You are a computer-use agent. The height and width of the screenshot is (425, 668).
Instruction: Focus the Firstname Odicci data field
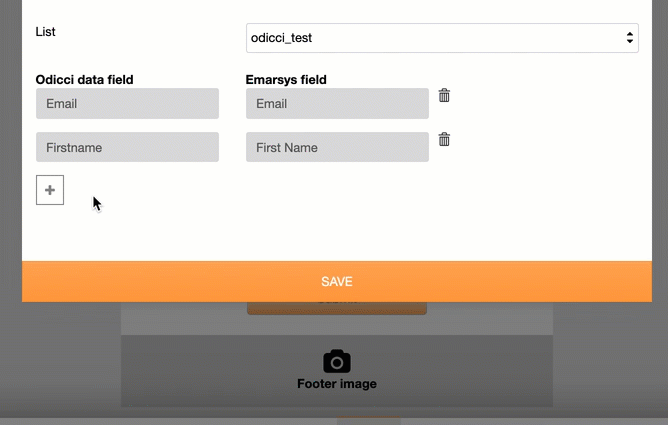point(127,148)
